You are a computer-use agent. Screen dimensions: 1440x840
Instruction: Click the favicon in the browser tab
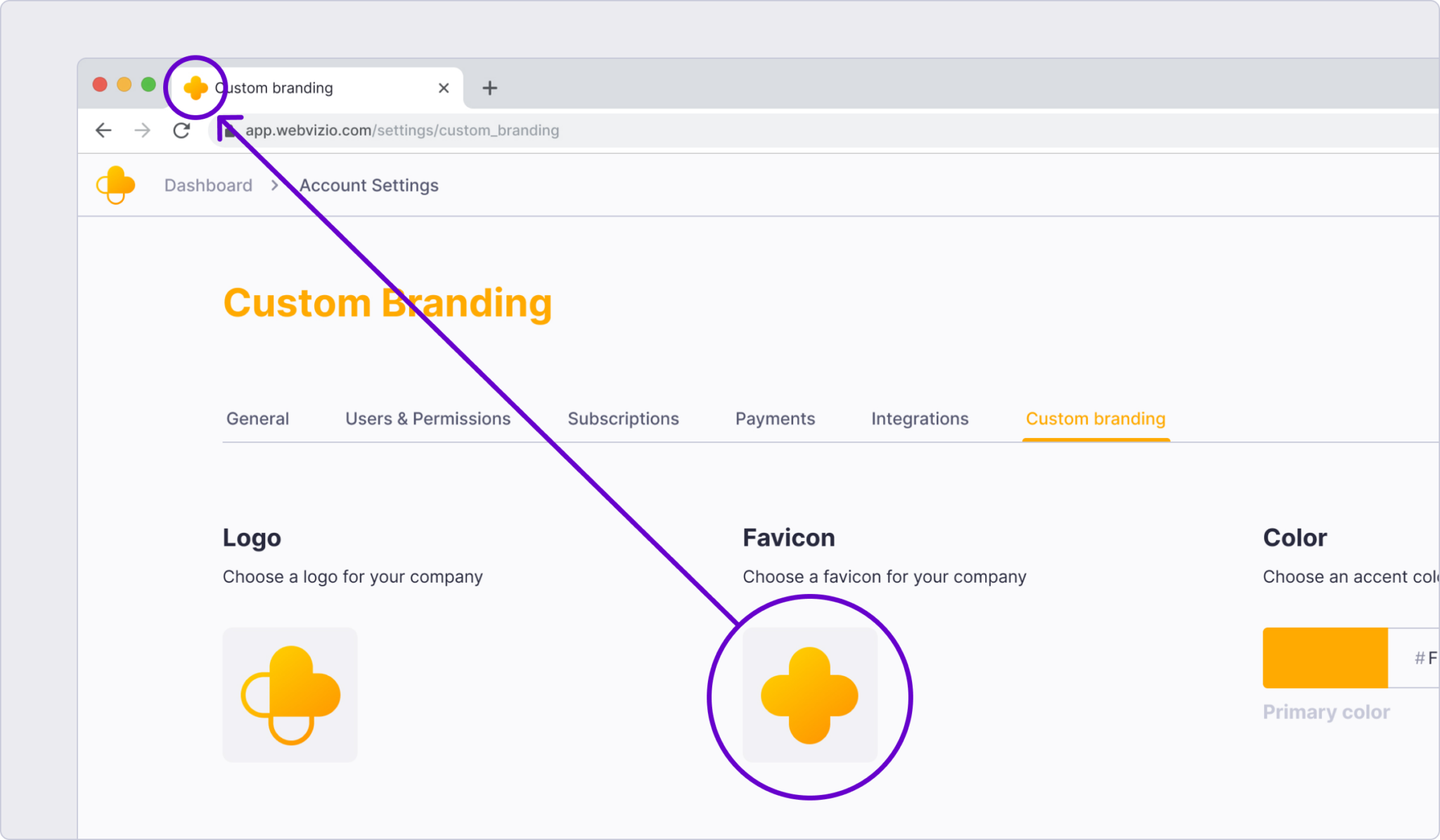(x=195, y=87)
